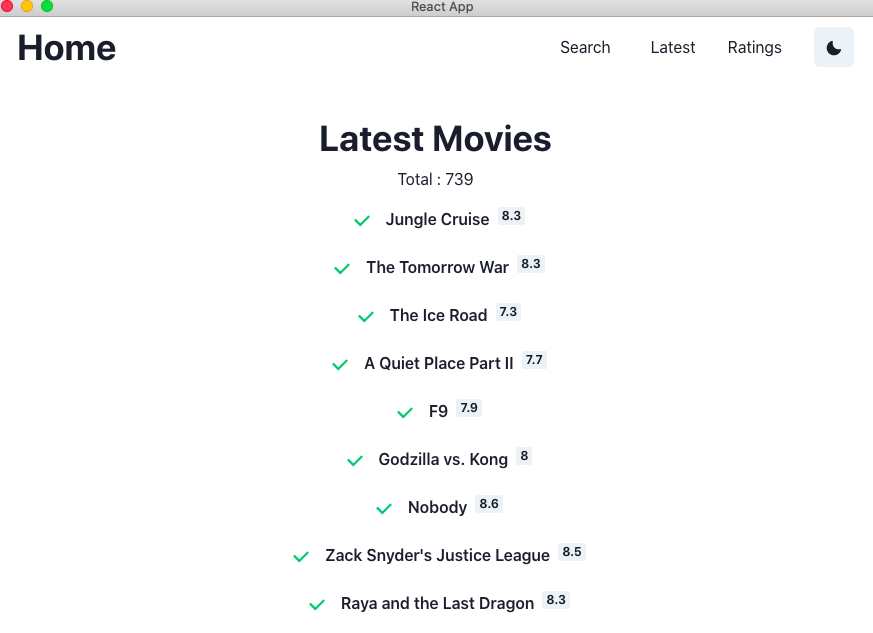Select the Jungle Cruise movie title
The height and width of the screenshot is (633, 873).
(x=437, y=219)
